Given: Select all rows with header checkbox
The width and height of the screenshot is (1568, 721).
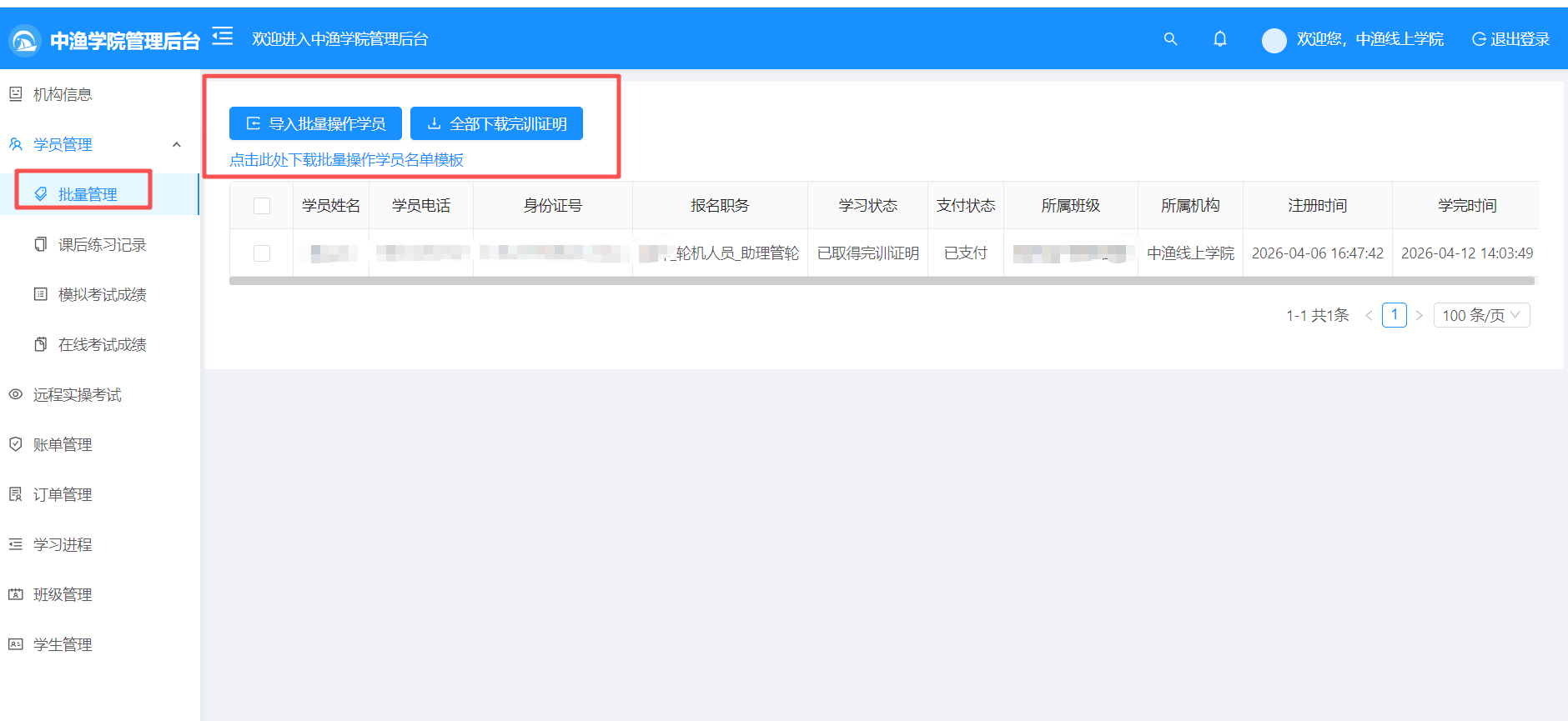Looking at the screenshot, I should tap(262, 206).
